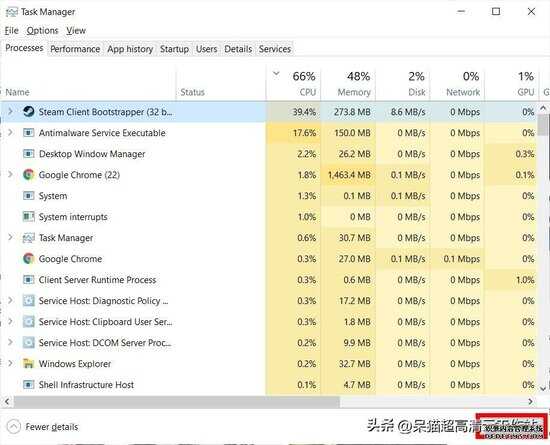
Task: Click the vertical scrollbar thumb
Action: [x=543, y=124]
